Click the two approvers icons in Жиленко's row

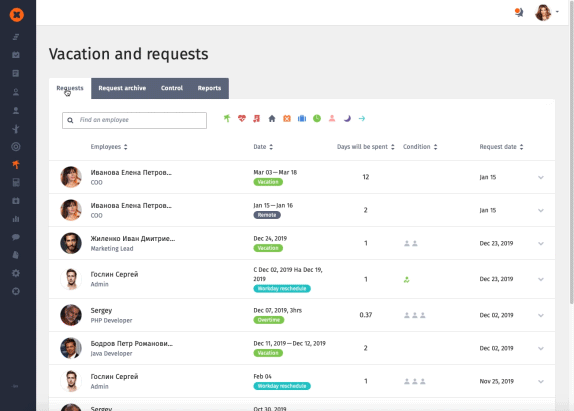pyautogui.click(x=411, y=243)
